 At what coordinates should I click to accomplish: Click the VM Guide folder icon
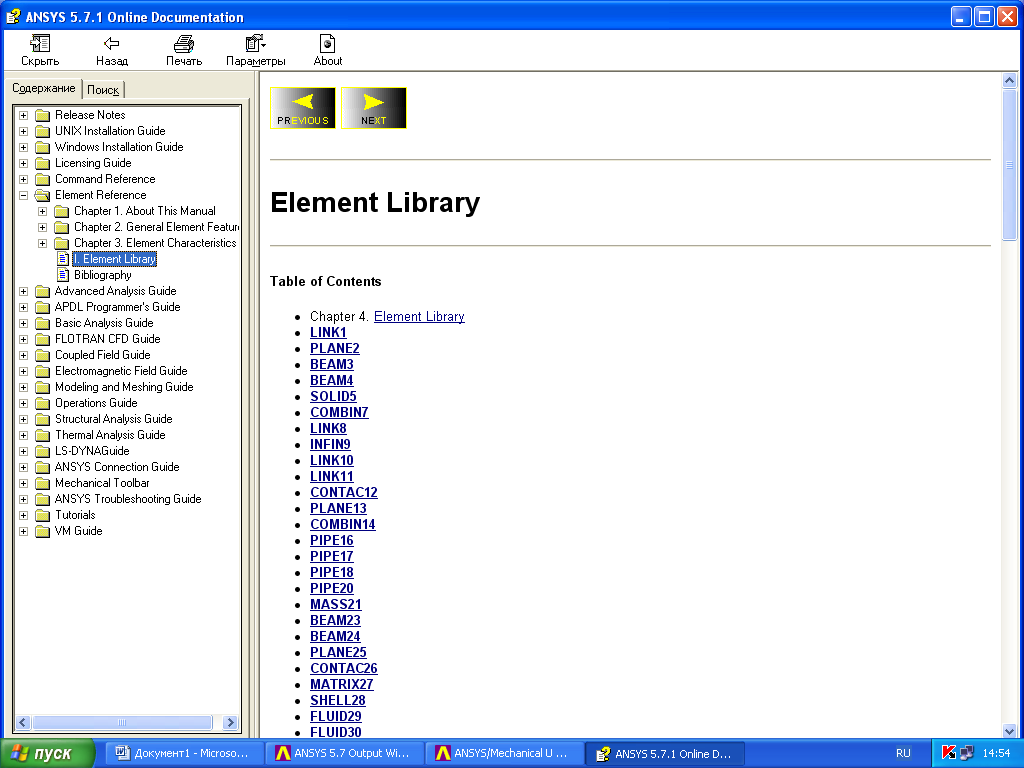(42, 531)
